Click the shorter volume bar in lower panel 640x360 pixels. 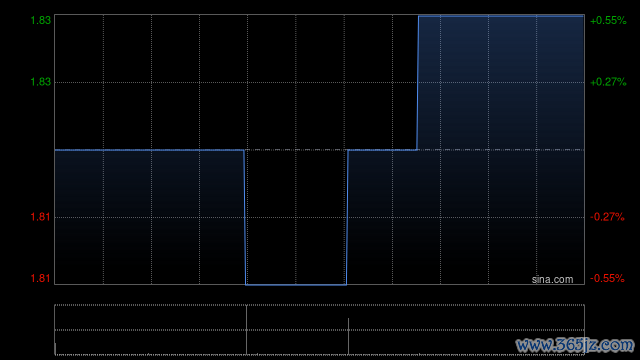348,336
